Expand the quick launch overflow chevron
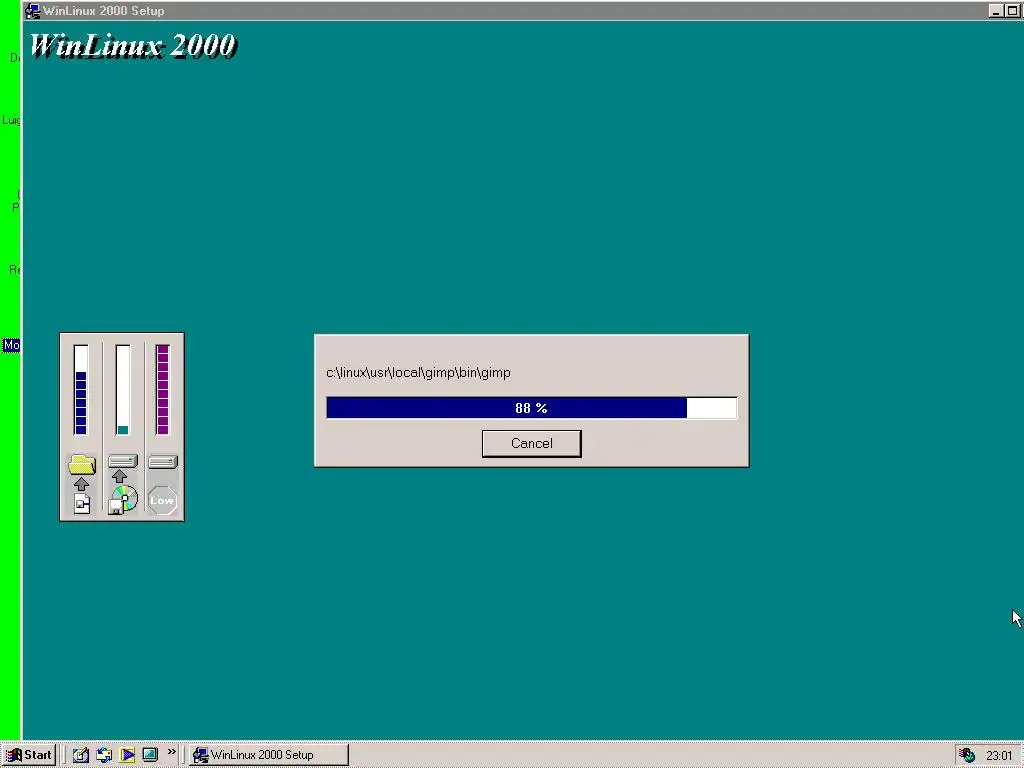This screenshot has width=1024, height=768. pyautogui.click(x=172, y=752)
